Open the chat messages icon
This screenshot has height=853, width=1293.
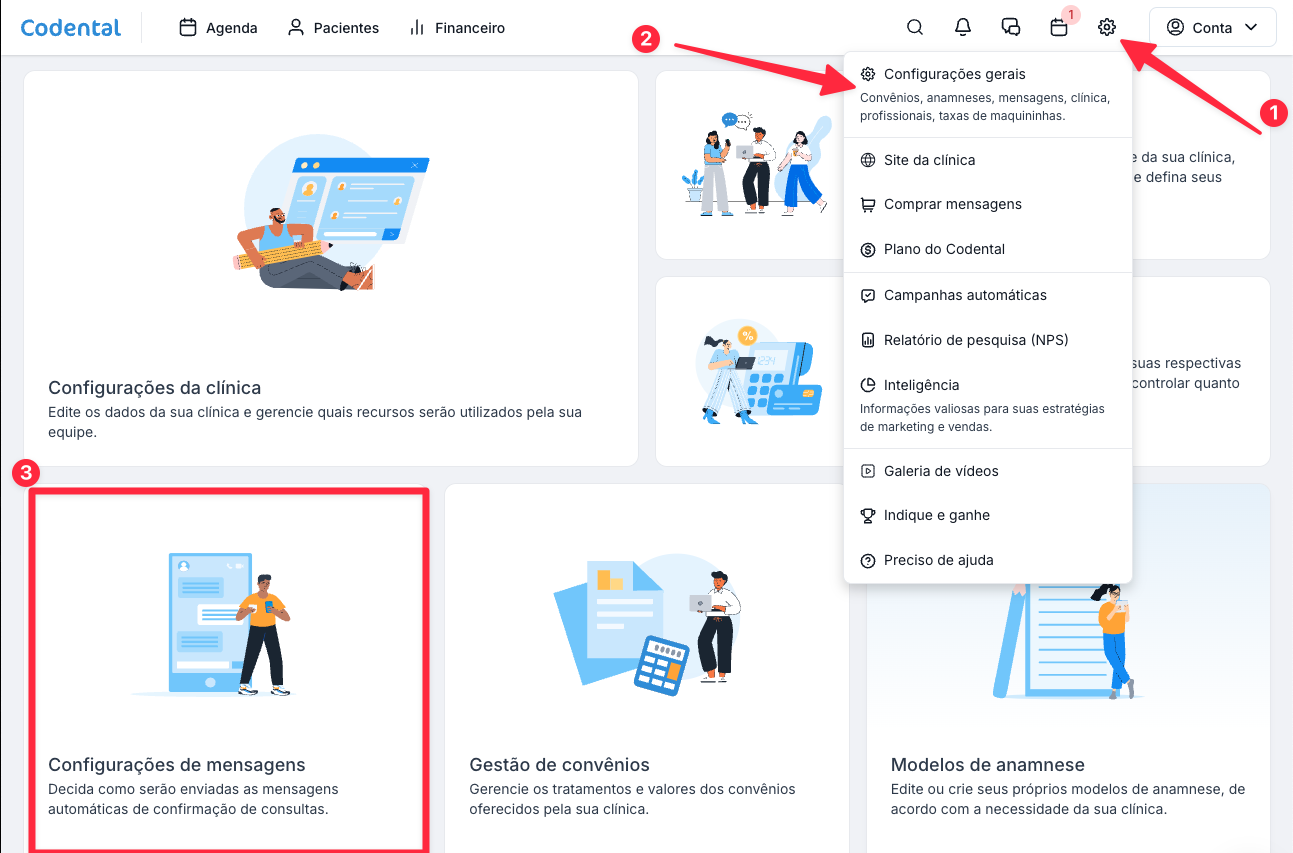[1010, 28]
